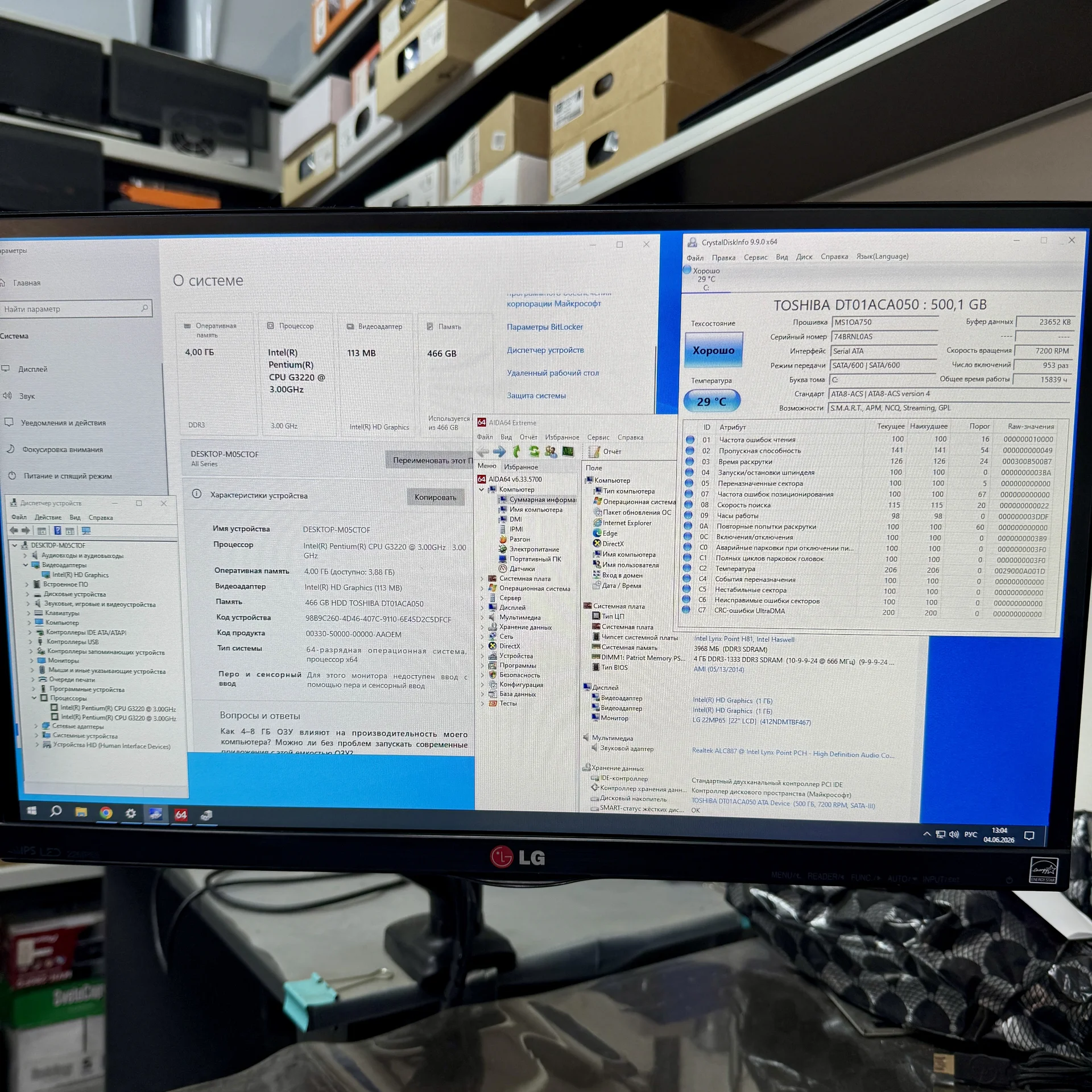This screenshot has height=1092, width=1092.
Task: Click the green up-level arrow in AIDA64
Action: click(x=516, y=452)
